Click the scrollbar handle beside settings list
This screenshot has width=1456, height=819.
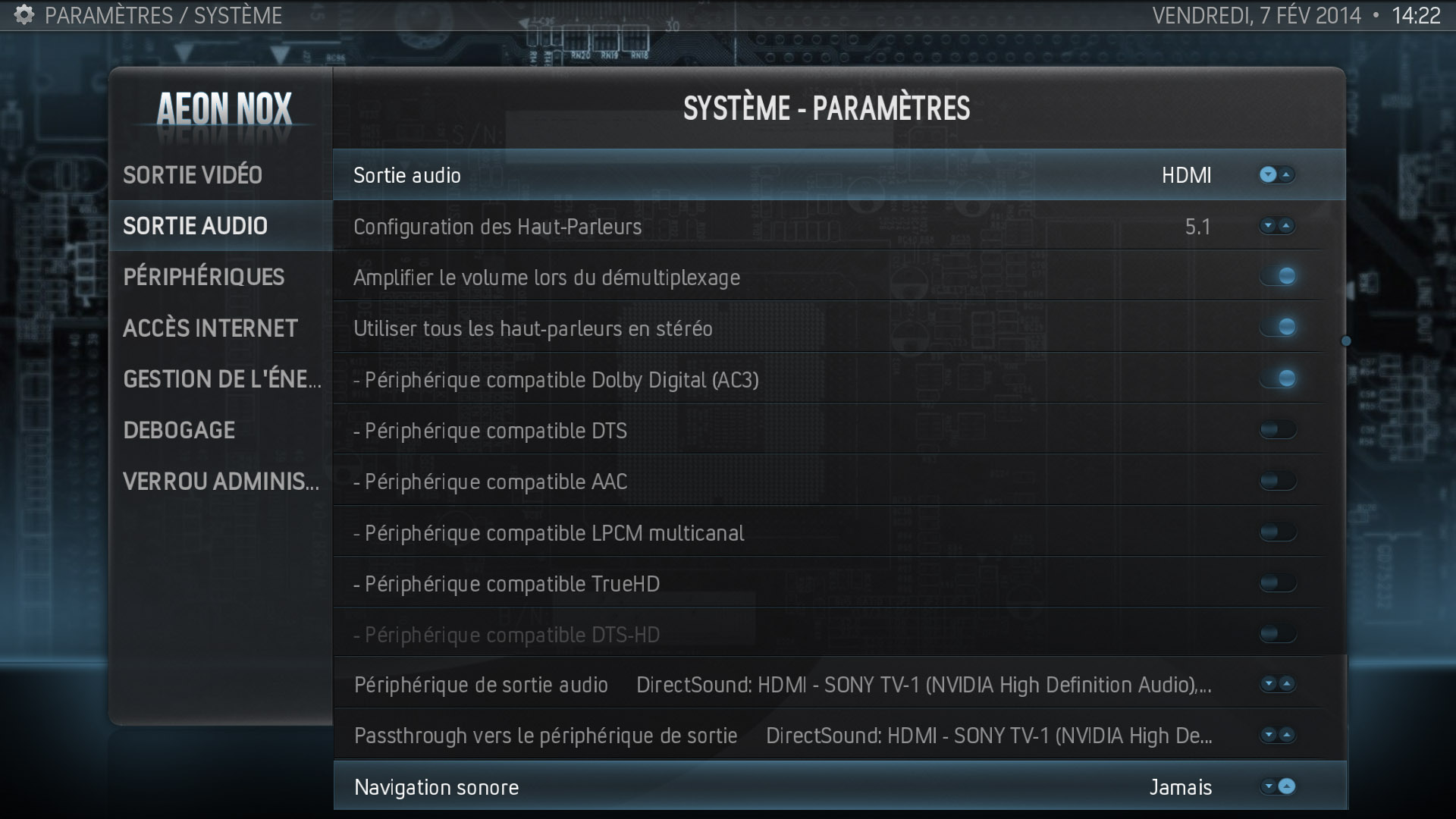point(1346,341)
